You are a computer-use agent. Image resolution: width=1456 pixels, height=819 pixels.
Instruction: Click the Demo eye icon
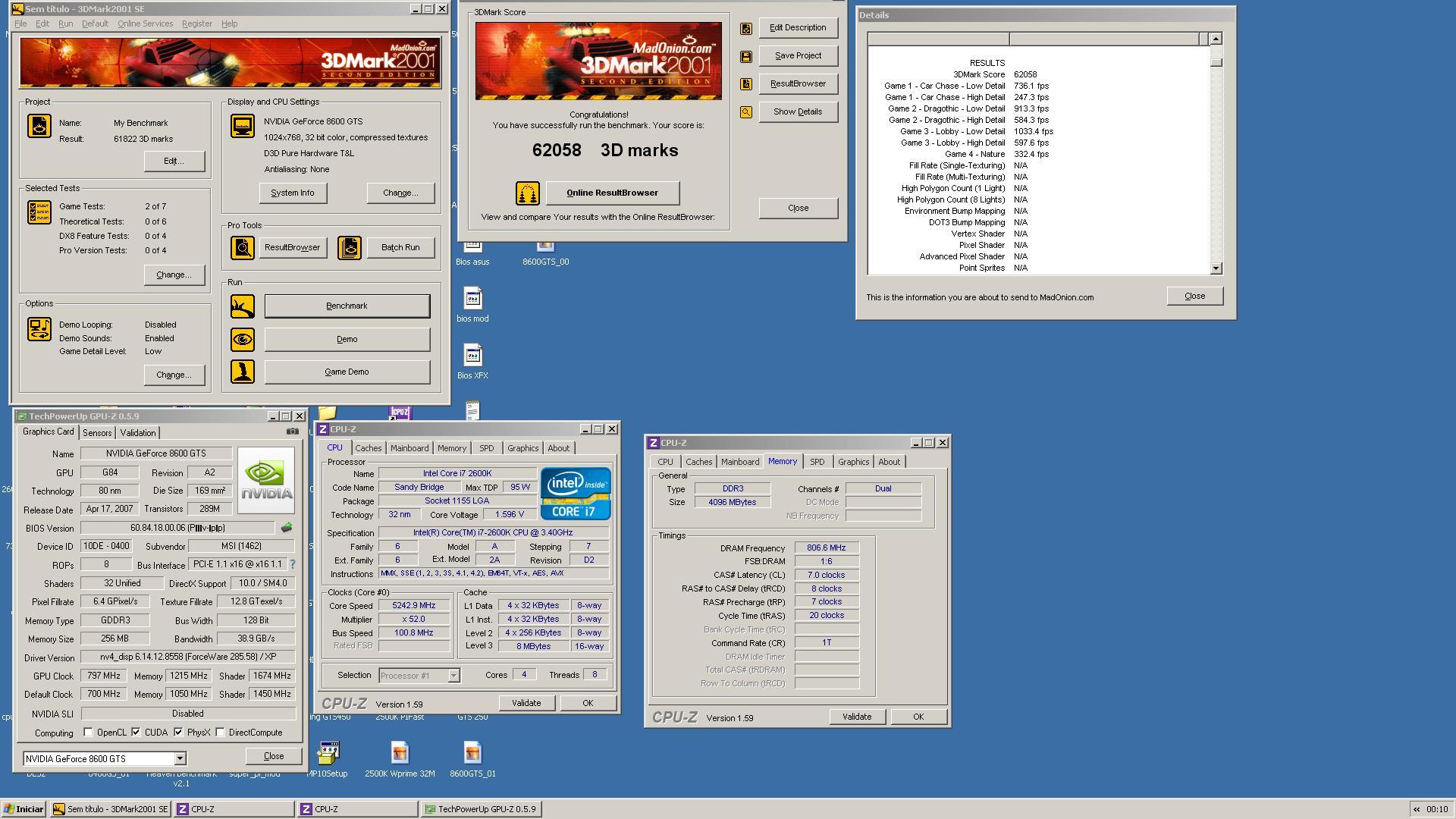click(243, 340)
